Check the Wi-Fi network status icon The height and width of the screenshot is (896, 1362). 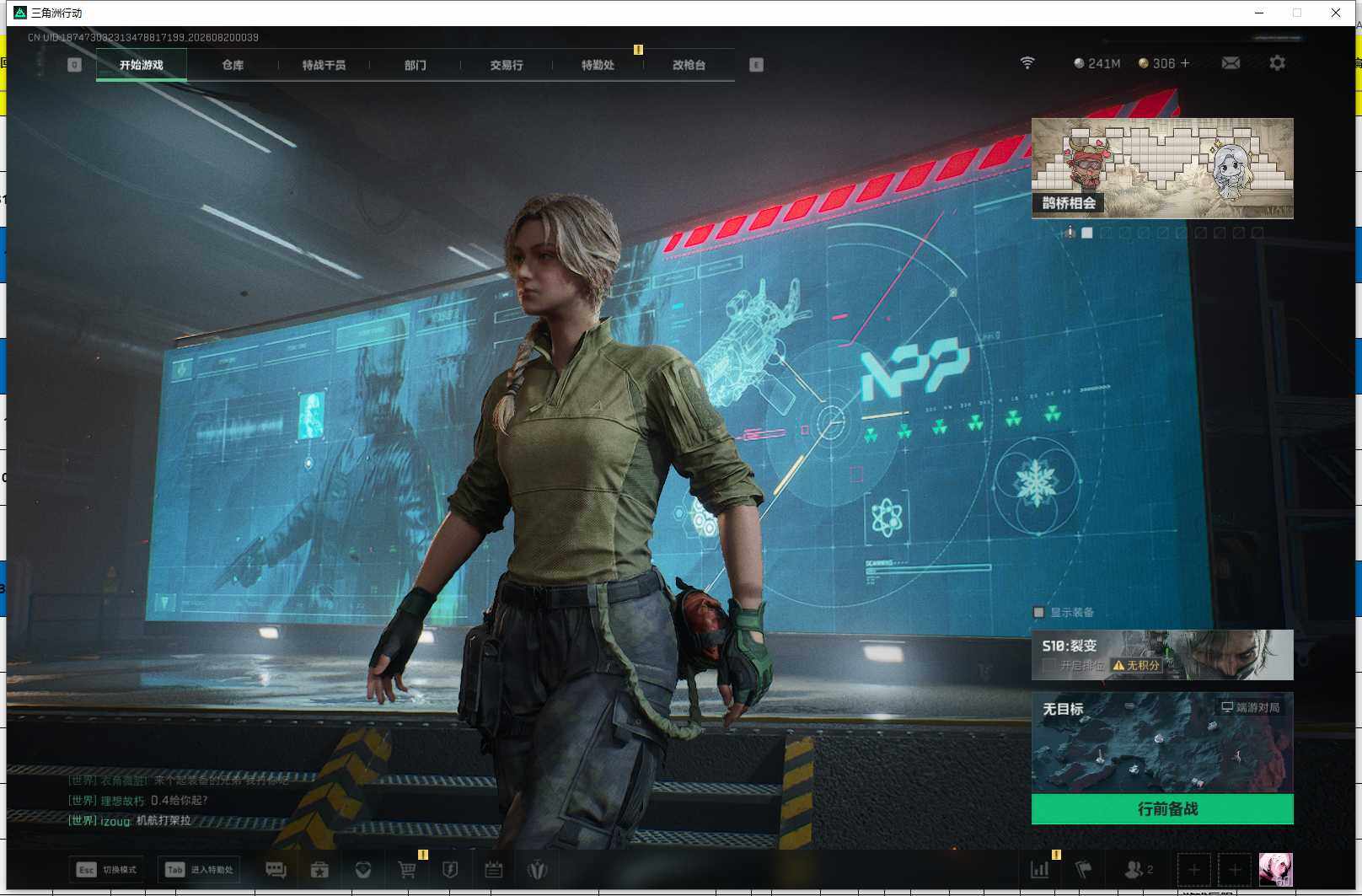click(1027, 63)
